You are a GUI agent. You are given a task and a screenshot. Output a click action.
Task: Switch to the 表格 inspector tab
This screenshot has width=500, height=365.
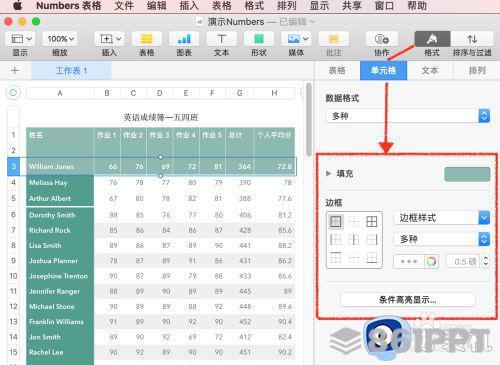click(337, 70)
